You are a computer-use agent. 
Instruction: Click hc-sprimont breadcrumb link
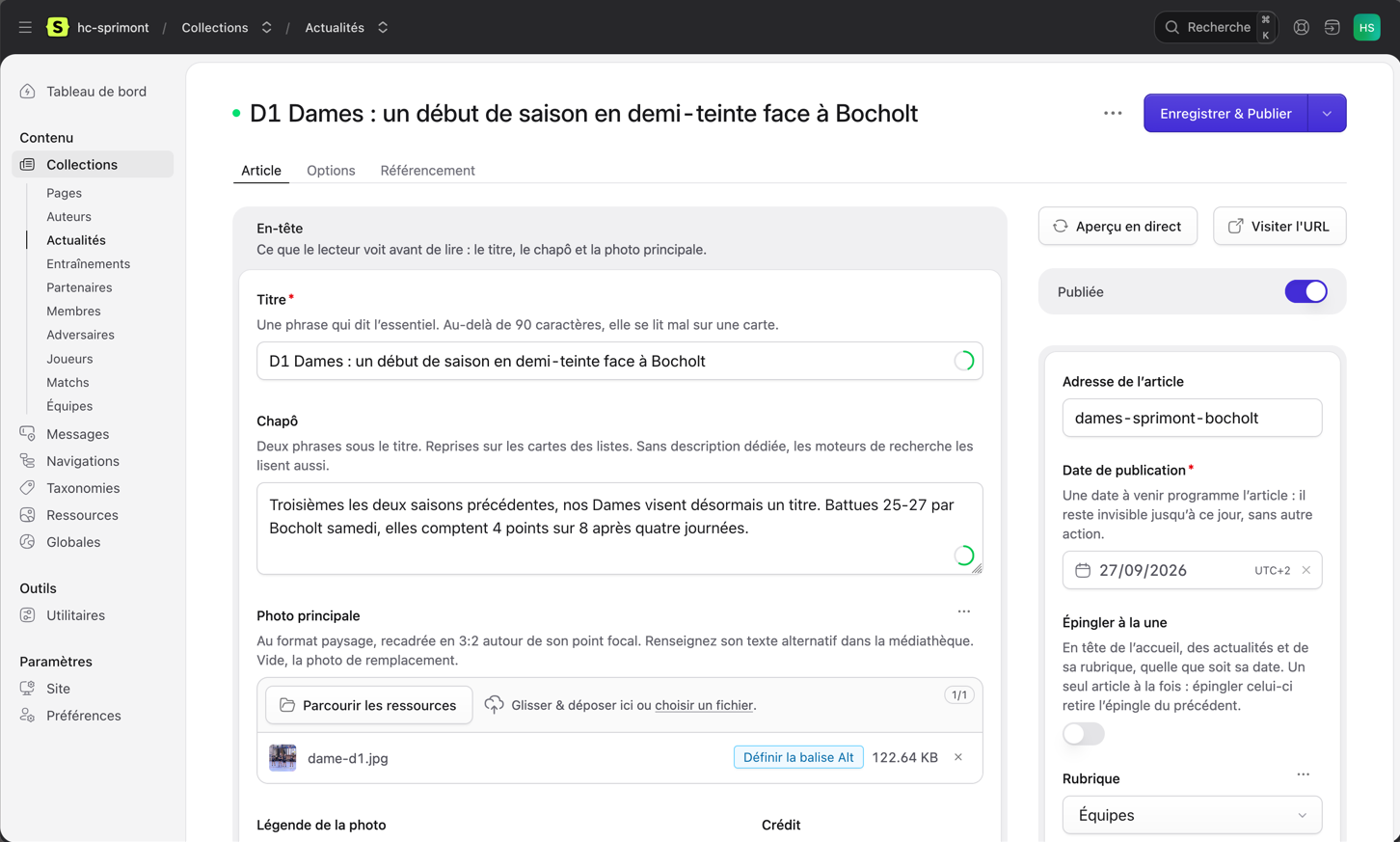pos(113,27)
